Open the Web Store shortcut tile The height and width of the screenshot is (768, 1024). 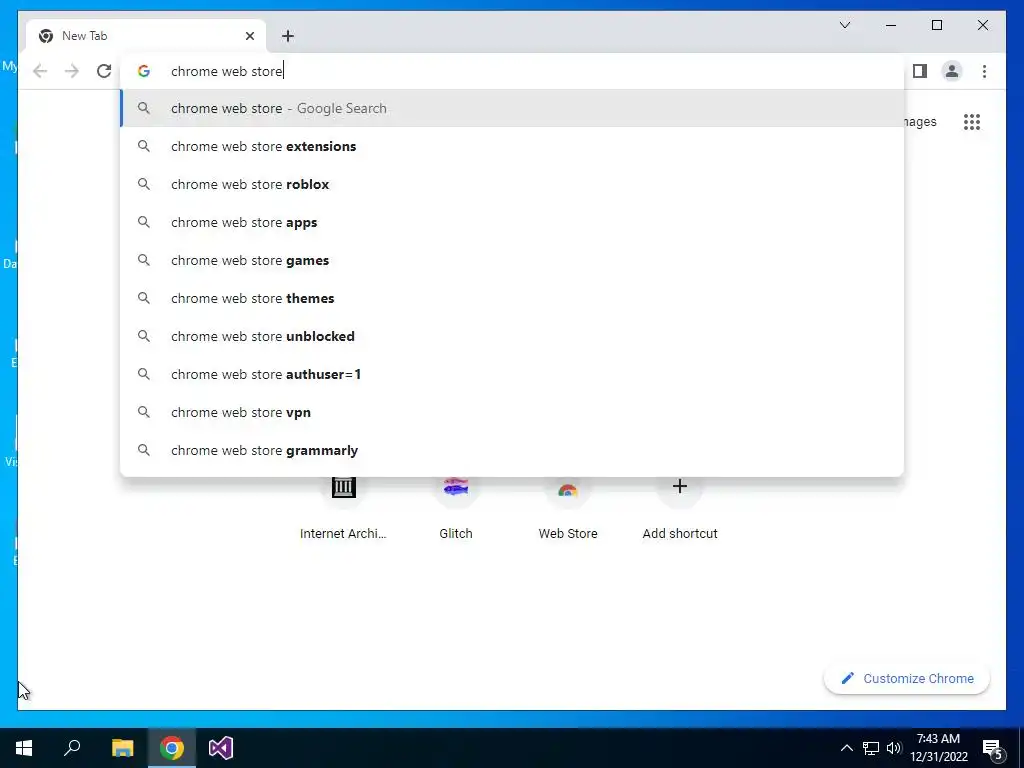click(568, 508)
